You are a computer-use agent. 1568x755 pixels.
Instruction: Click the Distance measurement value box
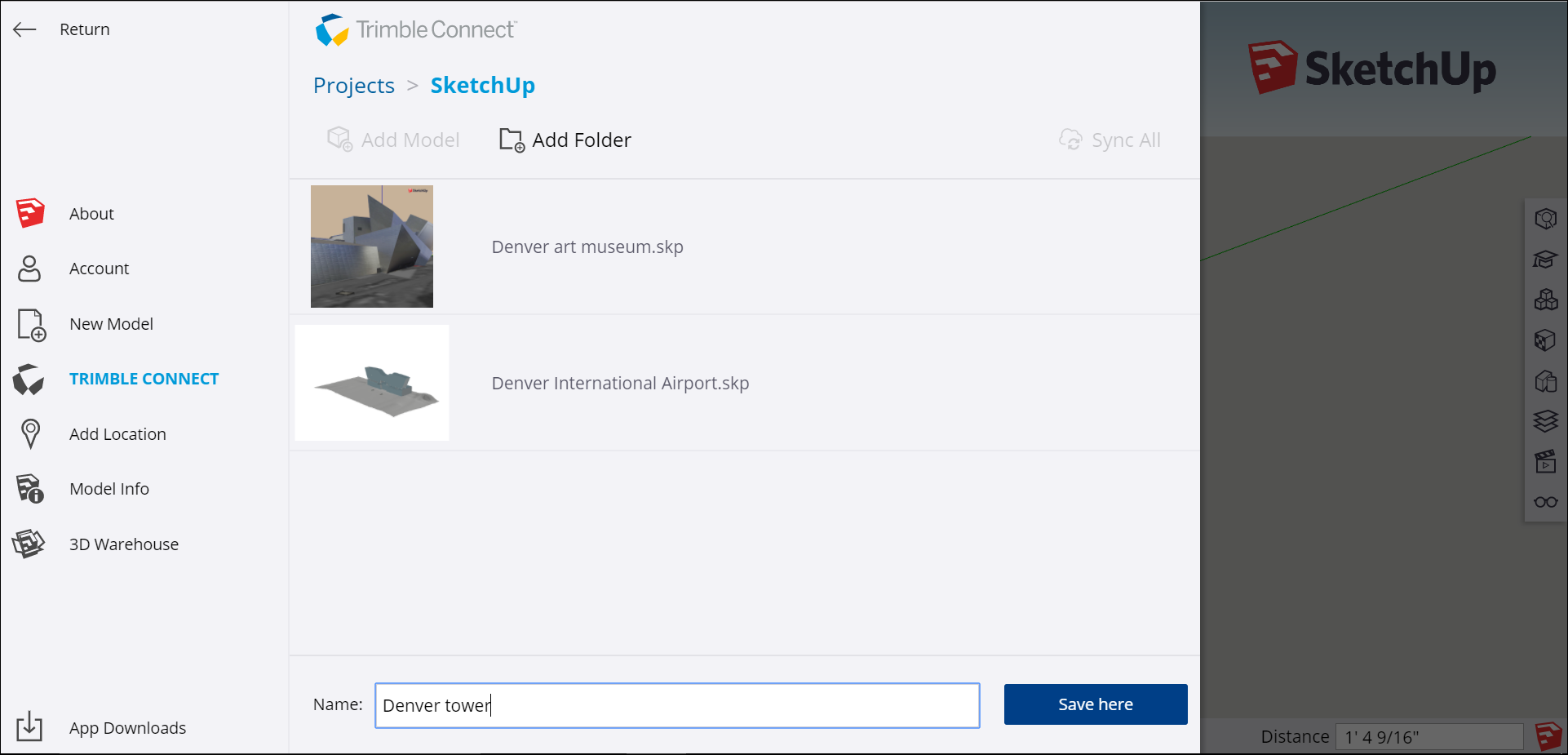click(1429, 737)
